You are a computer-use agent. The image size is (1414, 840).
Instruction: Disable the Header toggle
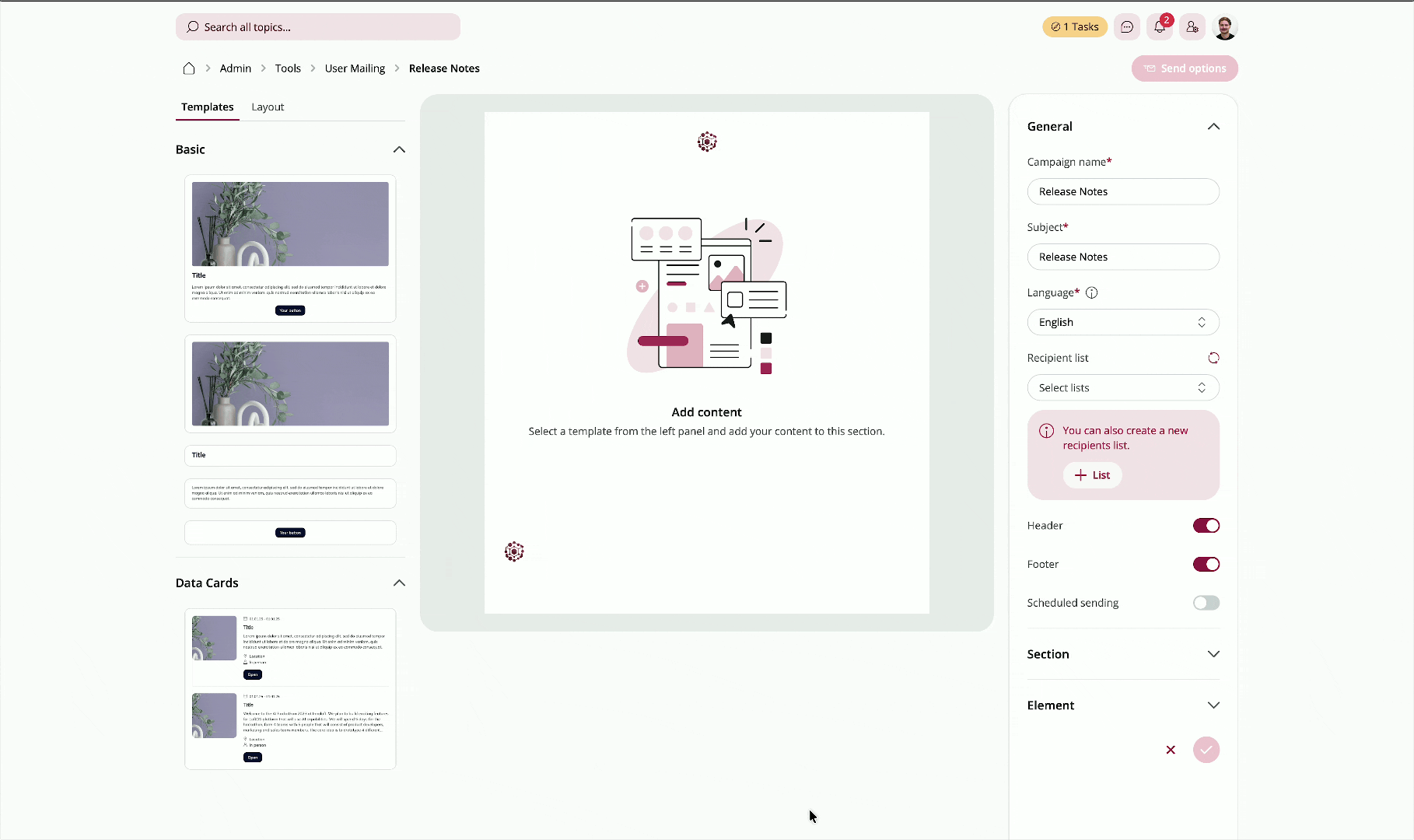click(x=1206, y=526)
